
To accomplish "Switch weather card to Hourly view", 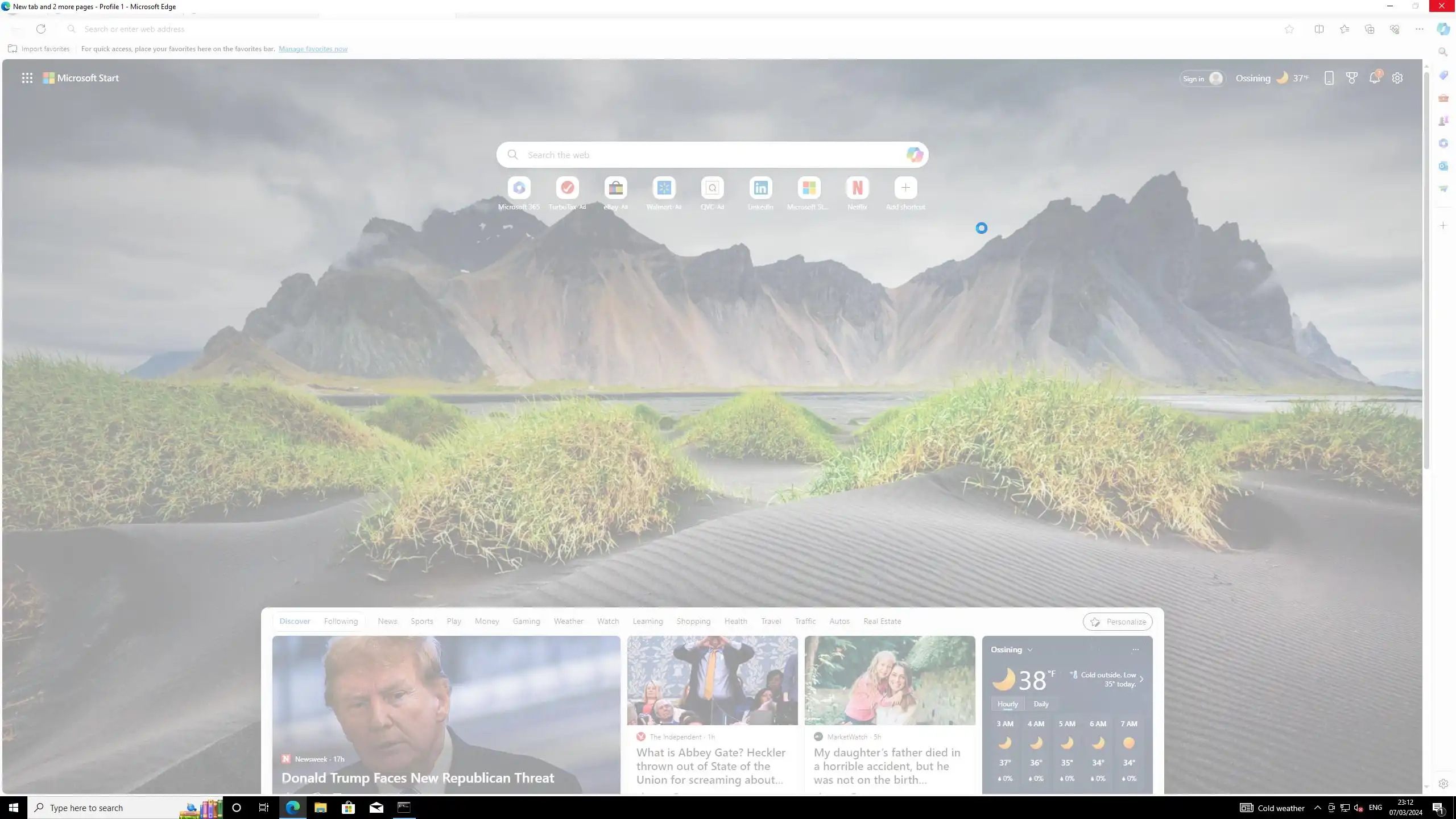I will (x=1007, y=704).
